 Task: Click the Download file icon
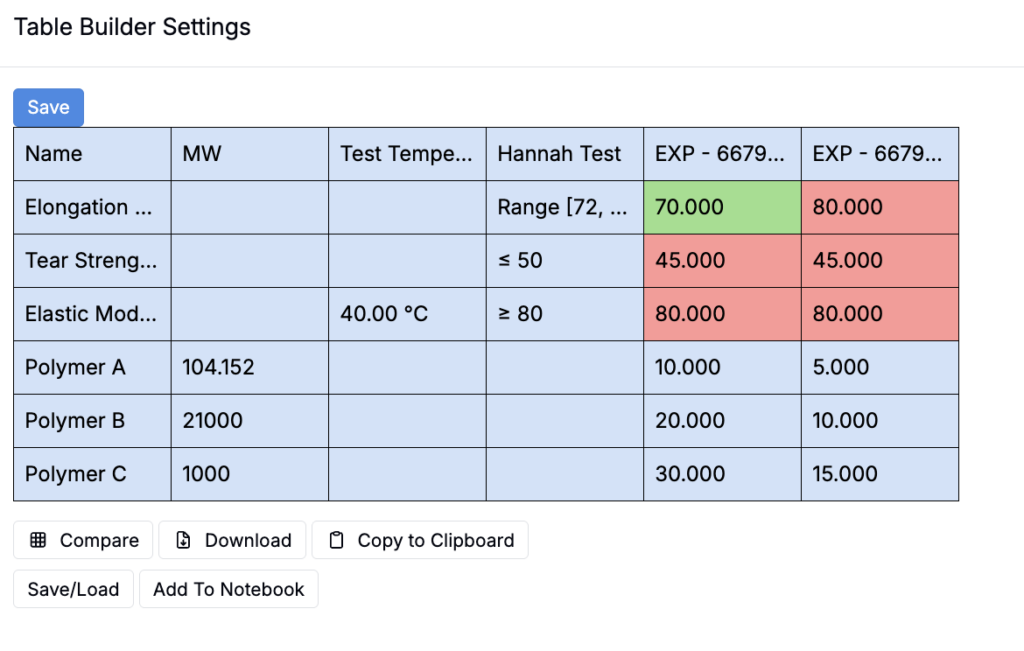coord(184,540)
